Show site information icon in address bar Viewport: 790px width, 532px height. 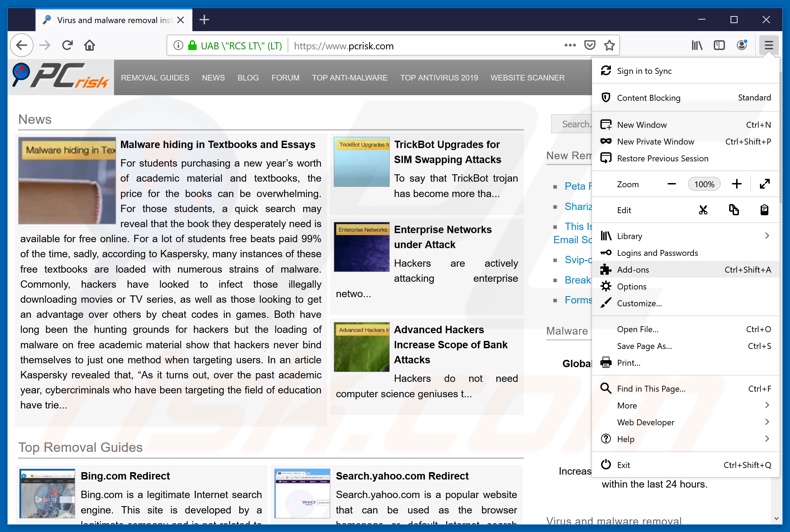click(x=178, y=45)
